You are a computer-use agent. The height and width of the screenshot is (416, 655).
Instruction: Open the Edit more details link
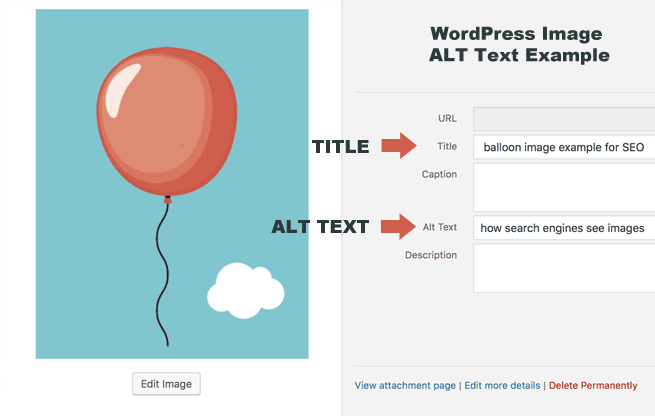tap(502, 385)
